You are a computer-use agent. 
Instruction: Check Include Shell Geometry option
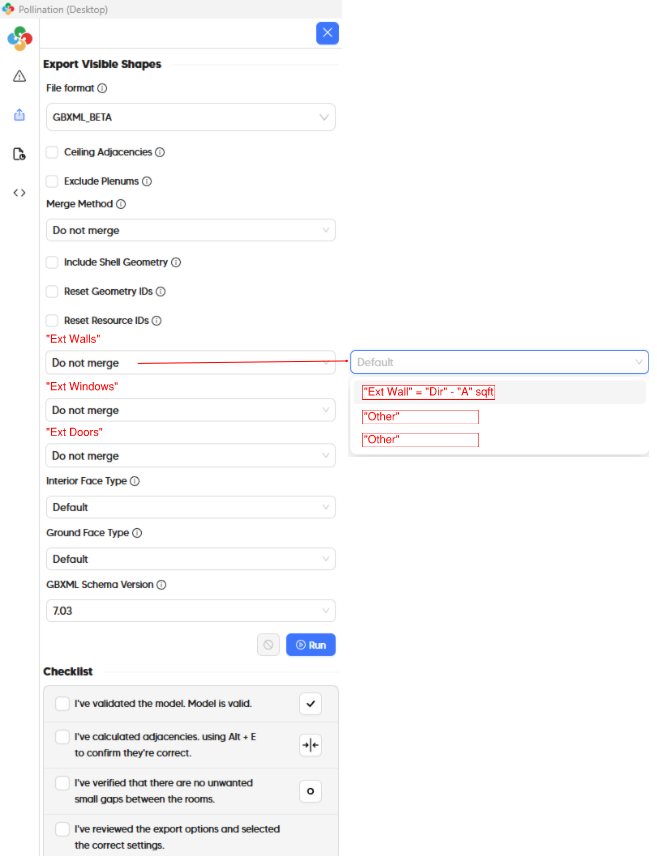[52, 262]
